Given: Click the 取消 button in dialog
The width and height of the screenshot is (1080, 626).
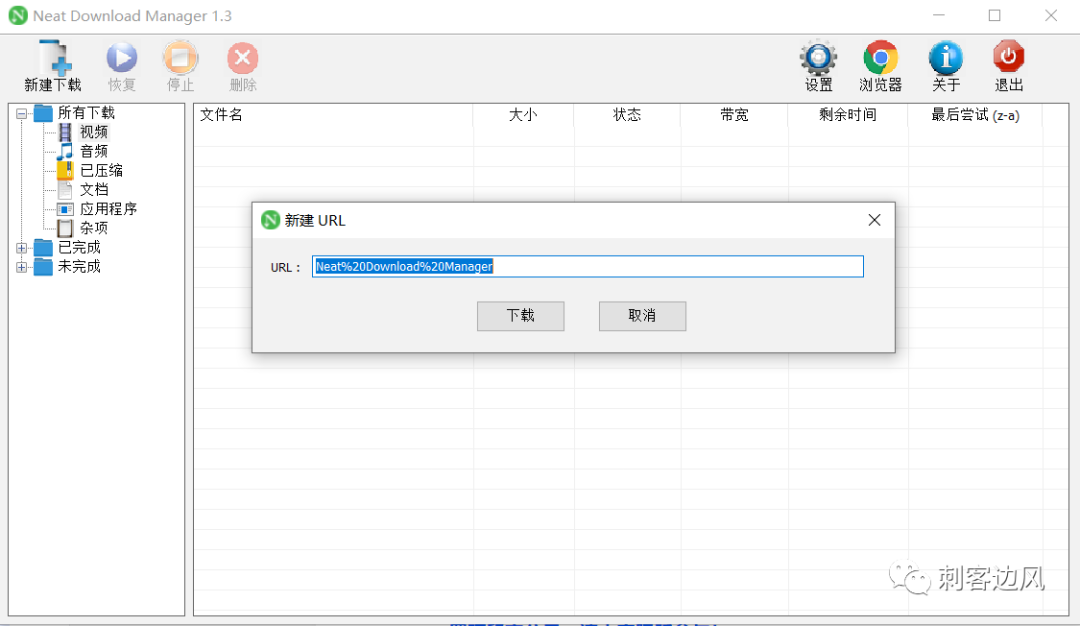Looking at the screenshot, I should [642, 315].
